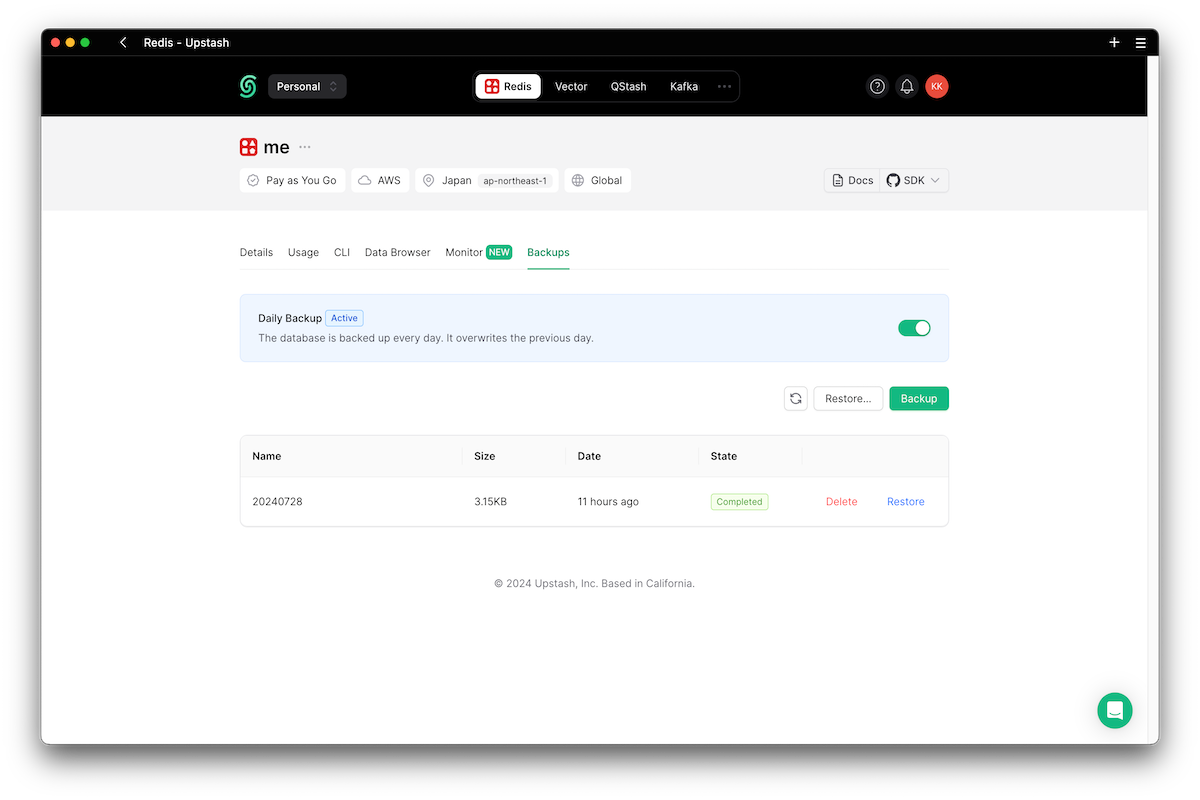Viewport: 1200px width, 800px height.
Task: Click the Global region badge
Action: [597, 180]
